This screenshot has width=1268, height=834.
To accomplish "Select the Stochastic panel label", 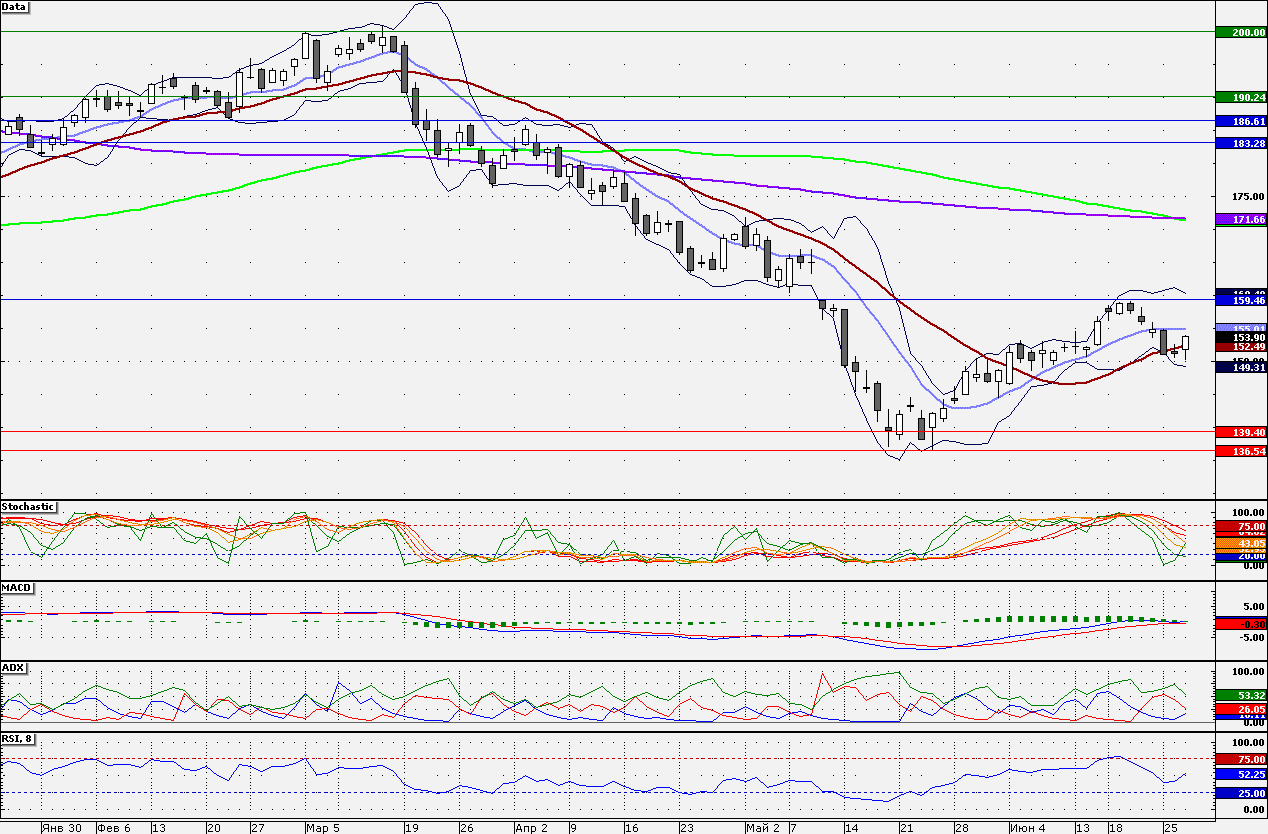I will [x=28, y=507].
